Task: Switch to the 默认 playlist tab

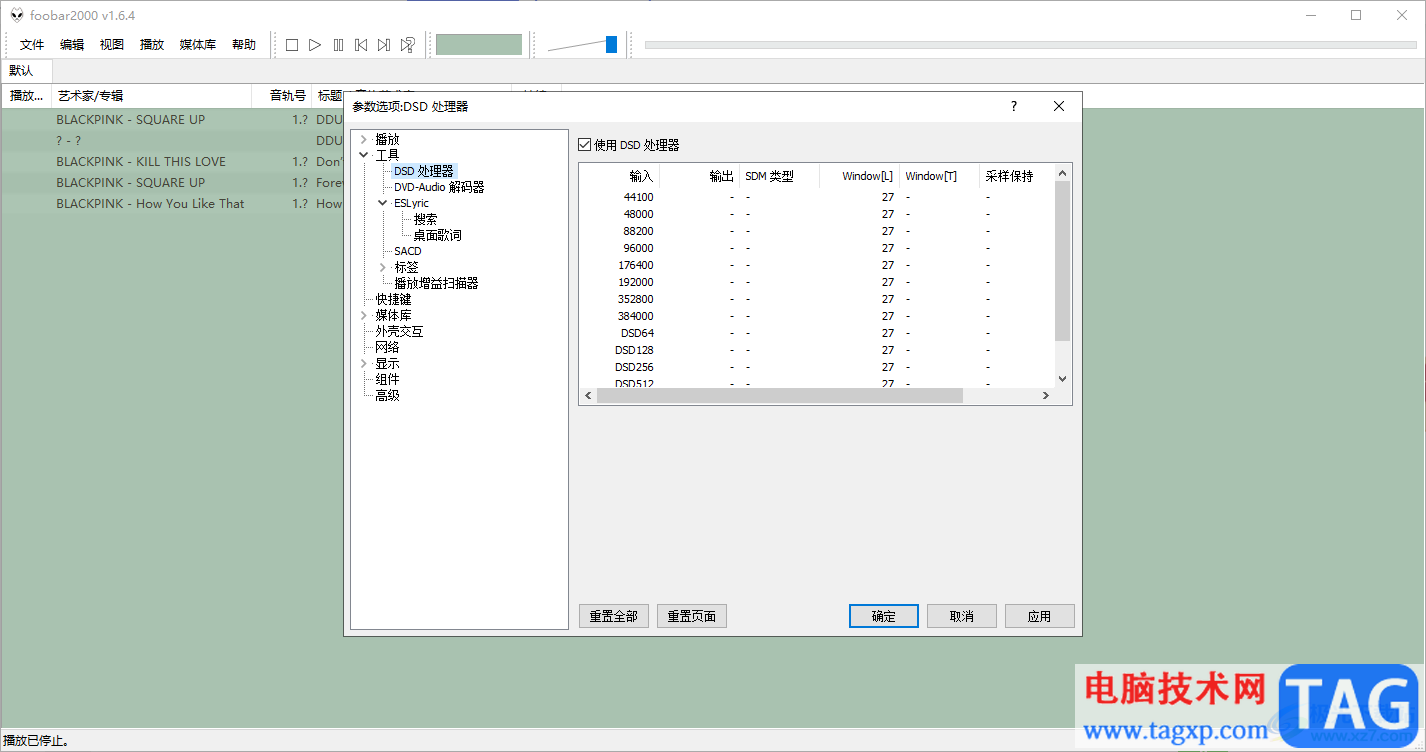Action: coord(22,71)
